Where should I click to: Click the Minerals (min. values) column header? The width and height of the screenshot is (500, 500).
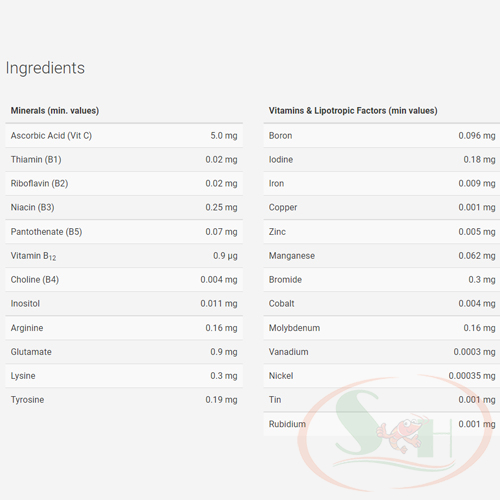(x=55, y=111)
